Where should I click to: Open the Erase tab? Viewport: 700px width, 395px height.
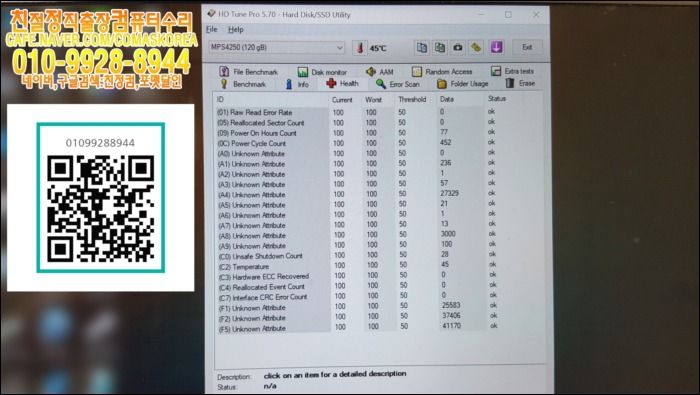(x=520, y=83)
